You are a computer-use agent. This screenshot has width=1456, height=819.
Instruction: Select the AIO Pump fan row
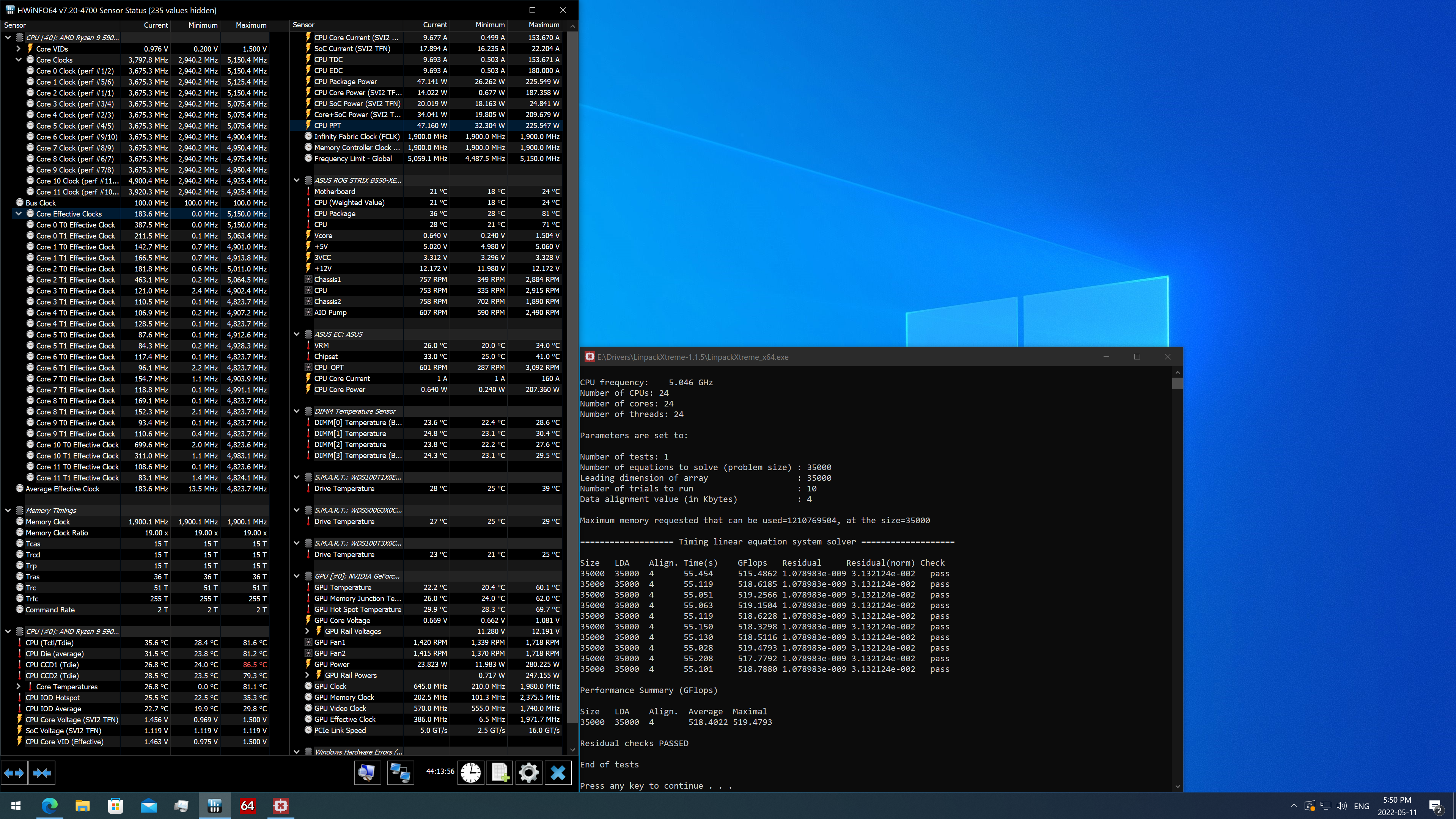[426, 312]
